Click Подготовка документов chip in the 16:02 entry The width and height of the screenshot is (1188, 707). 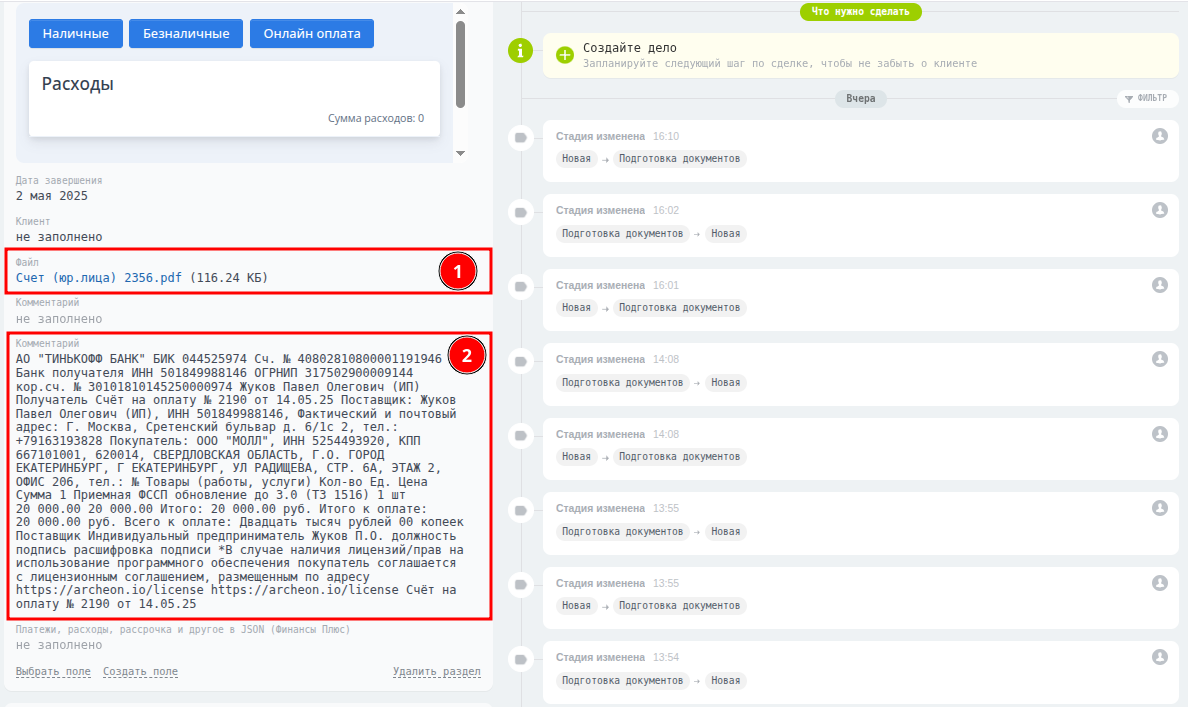coord(622,233)
